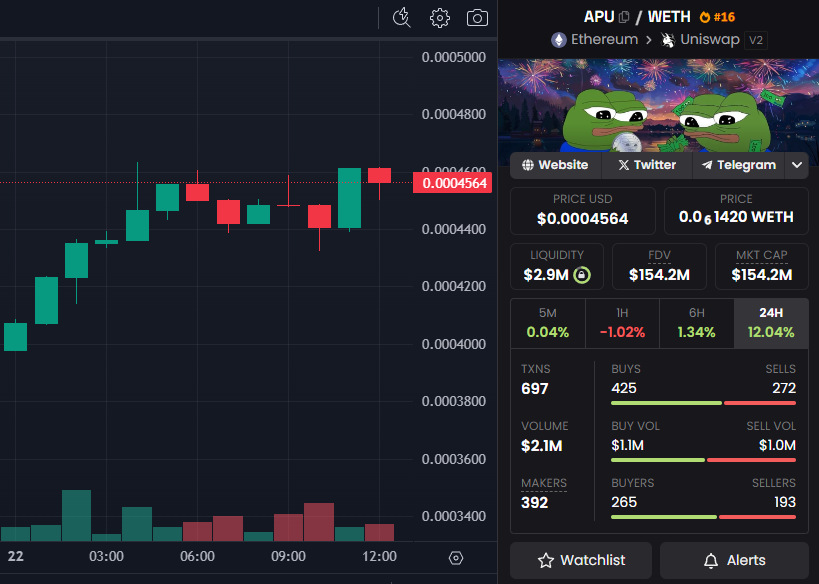819x584 pixels.
Task: Open chart axis settings hexagon icon
Action: pyautogui.click(x=456, y=558)
